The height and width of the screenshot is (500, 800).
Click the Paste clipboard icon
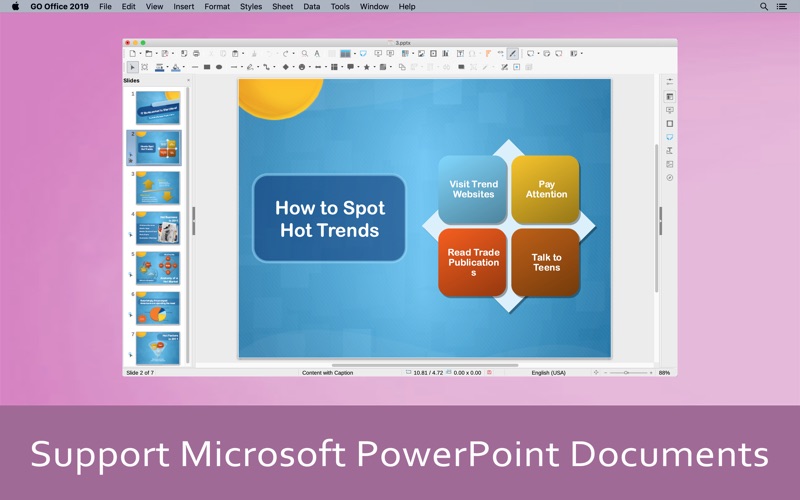235,53
